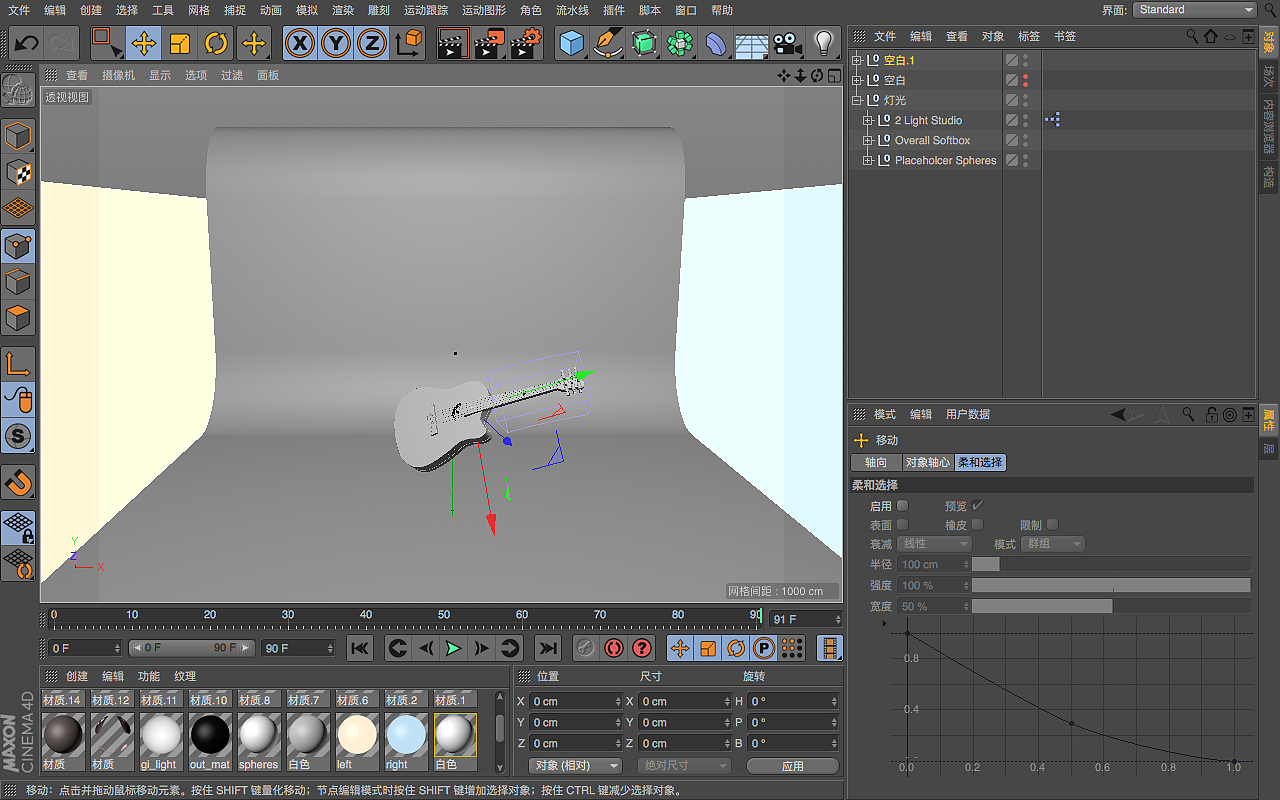Open the viewport 摄像机 menu
This screenshot has height=800, width=1280.
tap(118, 75)
